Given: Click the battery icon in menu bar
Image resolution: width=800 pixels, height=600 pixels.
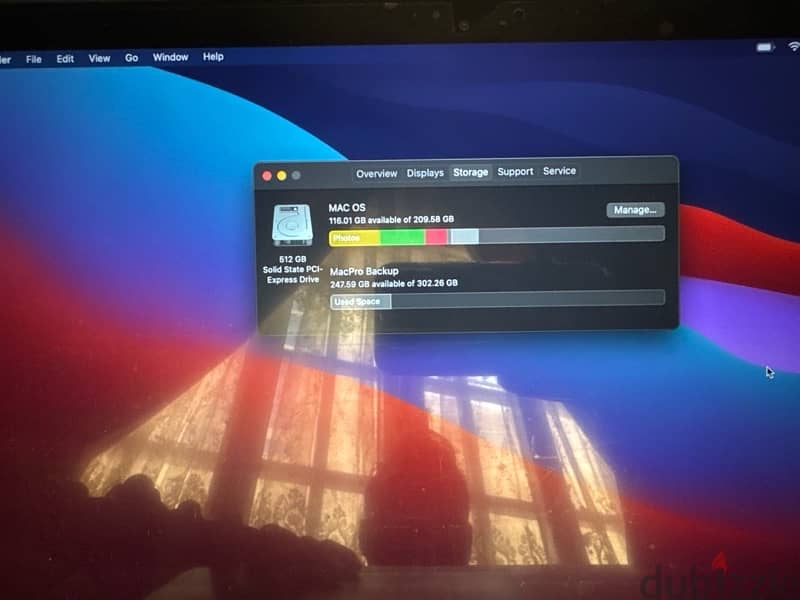Looking at the screenshot, I should tap(765, 47).
